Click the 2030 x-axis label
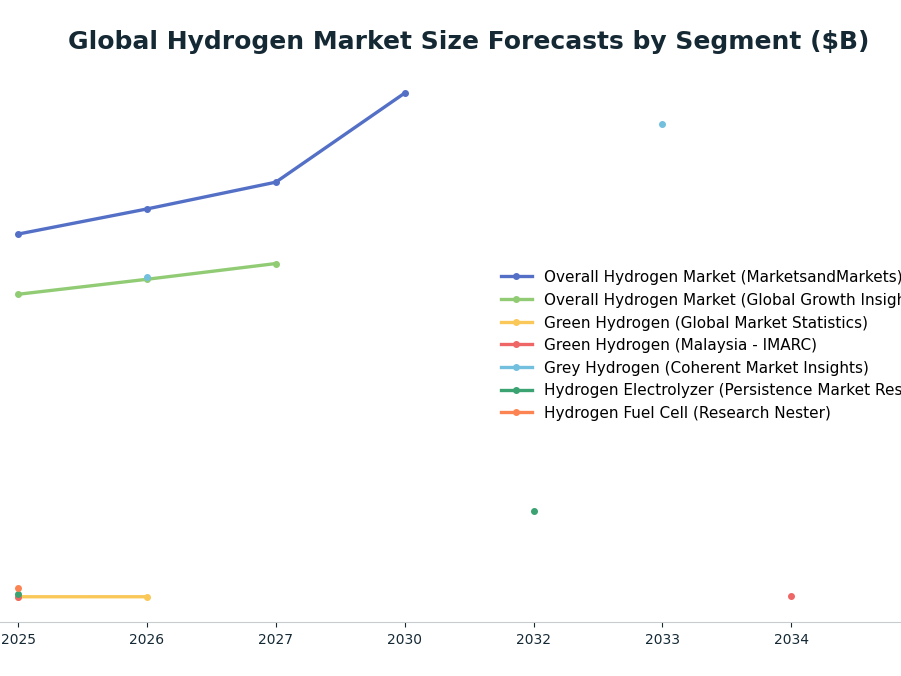 click(x=405, y=639)
